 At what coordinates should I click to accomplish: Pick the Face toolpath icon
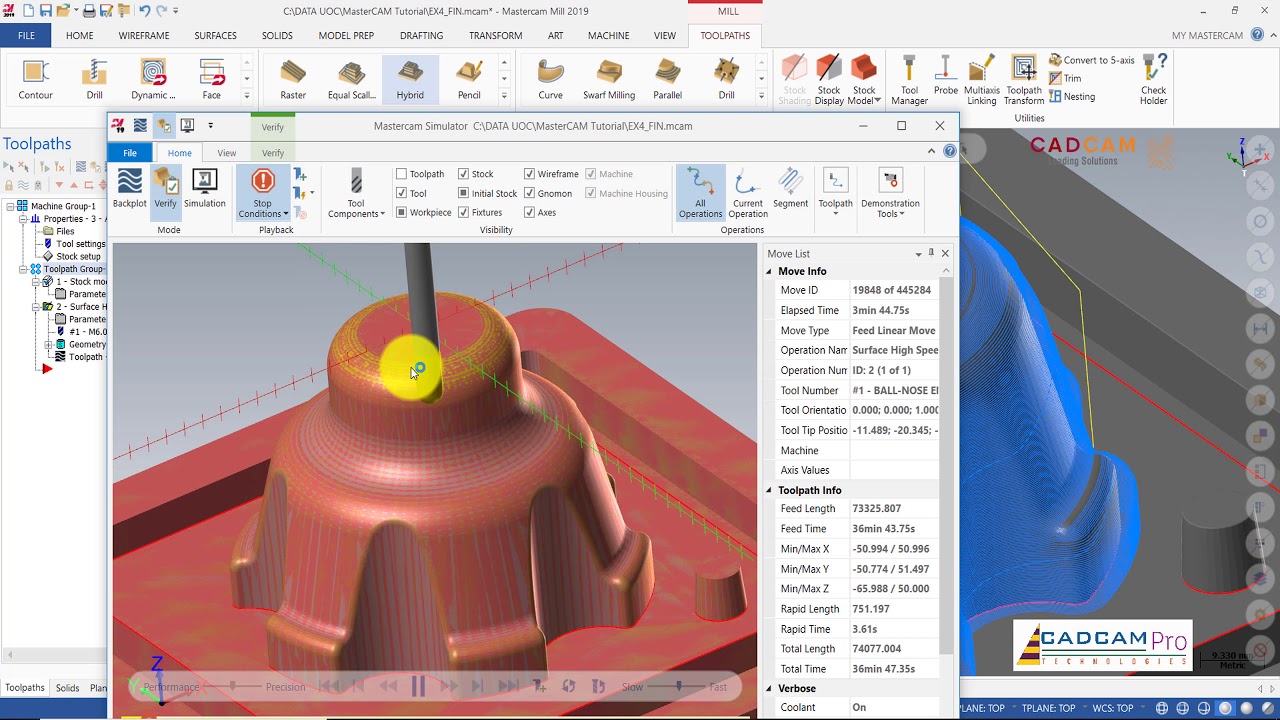[211, 80]
